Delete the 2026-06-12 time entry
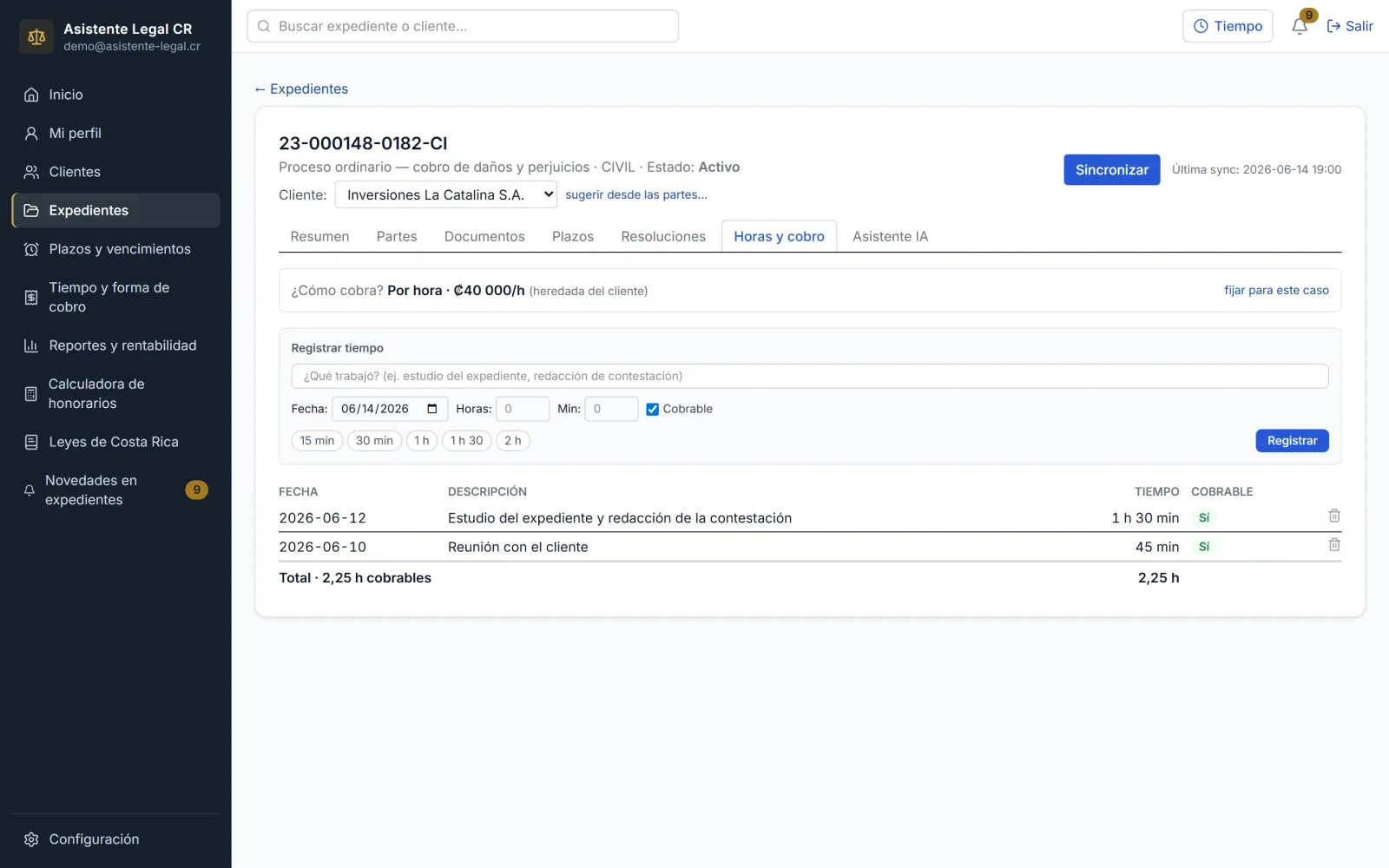This screenshot has height=868, width=1389. tap(1334, 516)
